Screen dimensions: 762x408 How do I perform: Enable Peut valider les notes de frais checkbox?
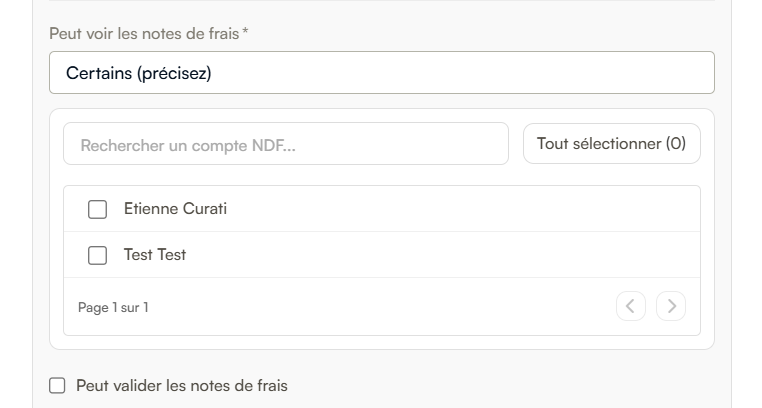tap(57, 386)
